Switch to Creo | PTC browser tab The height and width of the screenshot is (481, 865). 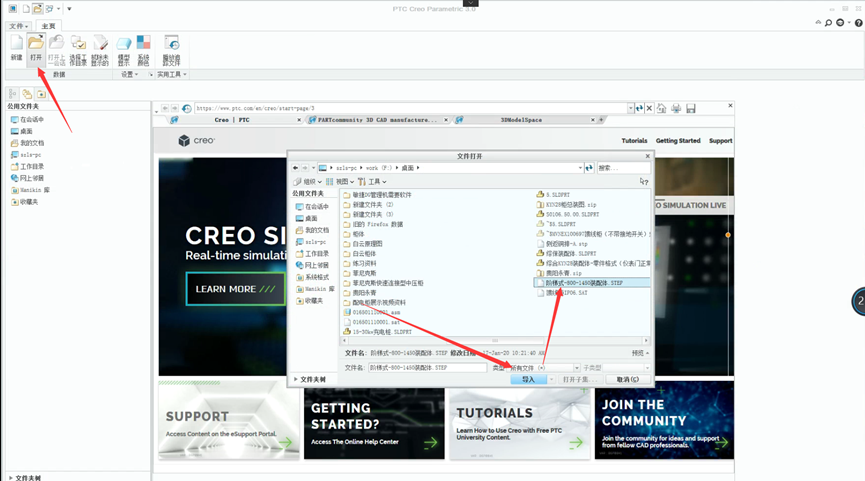[232, 120]
